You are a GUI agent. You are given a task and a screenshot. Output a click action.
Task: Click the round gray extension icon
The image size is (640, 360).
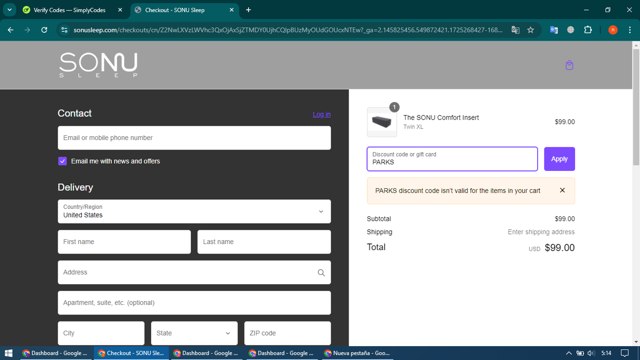point(571,30)
